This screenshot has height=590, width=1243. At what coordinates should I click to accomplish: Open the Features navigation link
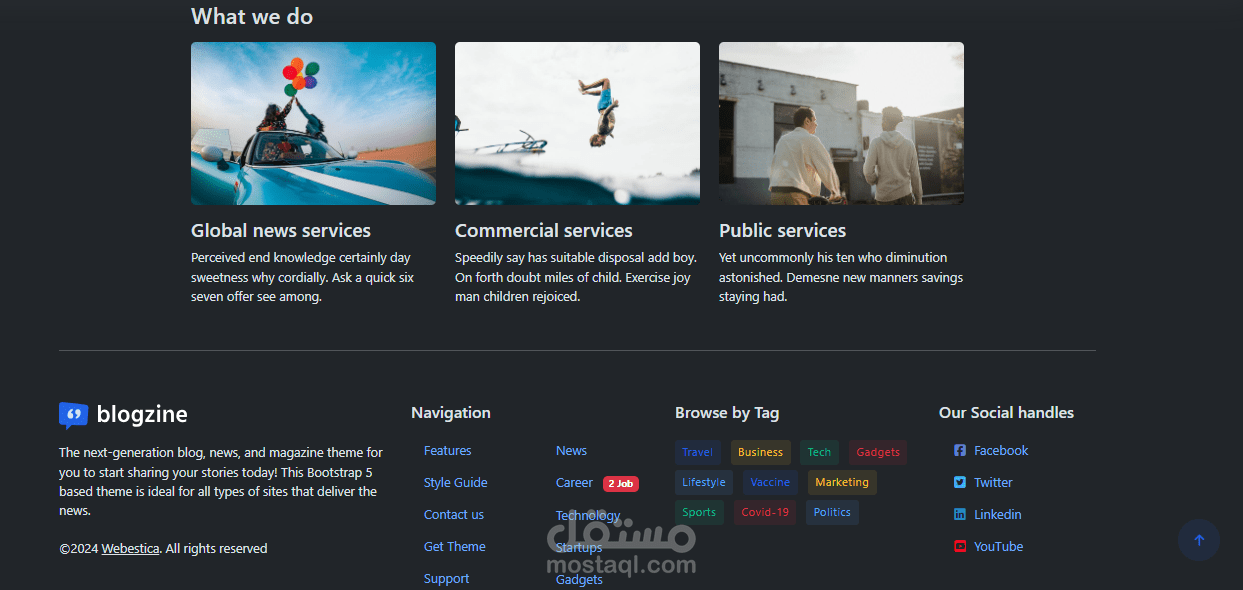(447, 450)
